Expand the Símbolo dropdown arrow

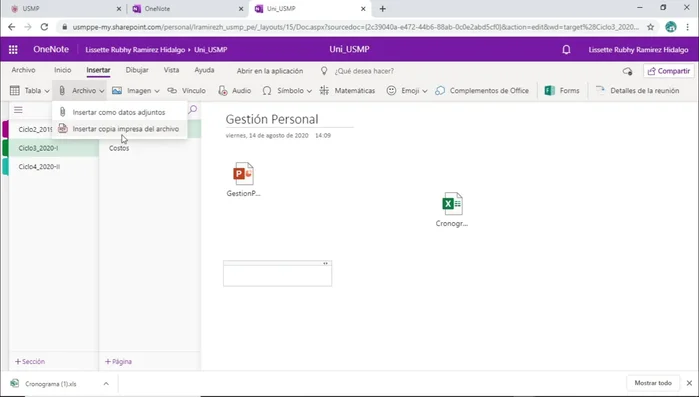point(309,91)
